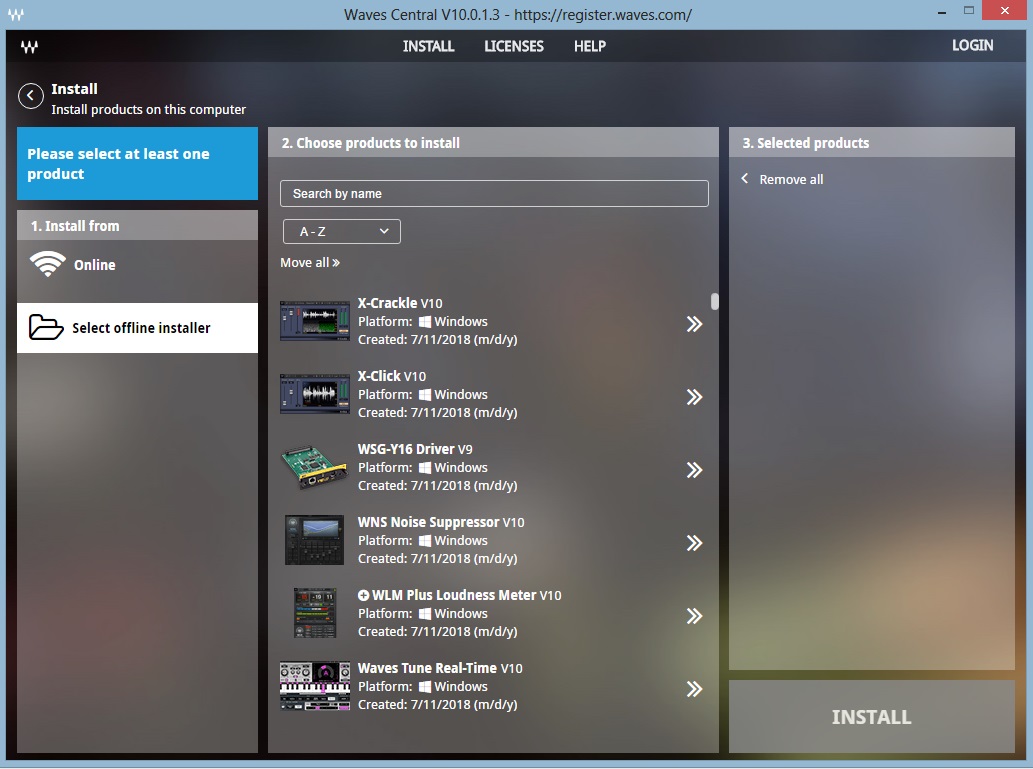Image resolution: width=1033 pixels, height=769 pixels.
Task: Open the LICENSES menu tab
Action: click(514, 46)
